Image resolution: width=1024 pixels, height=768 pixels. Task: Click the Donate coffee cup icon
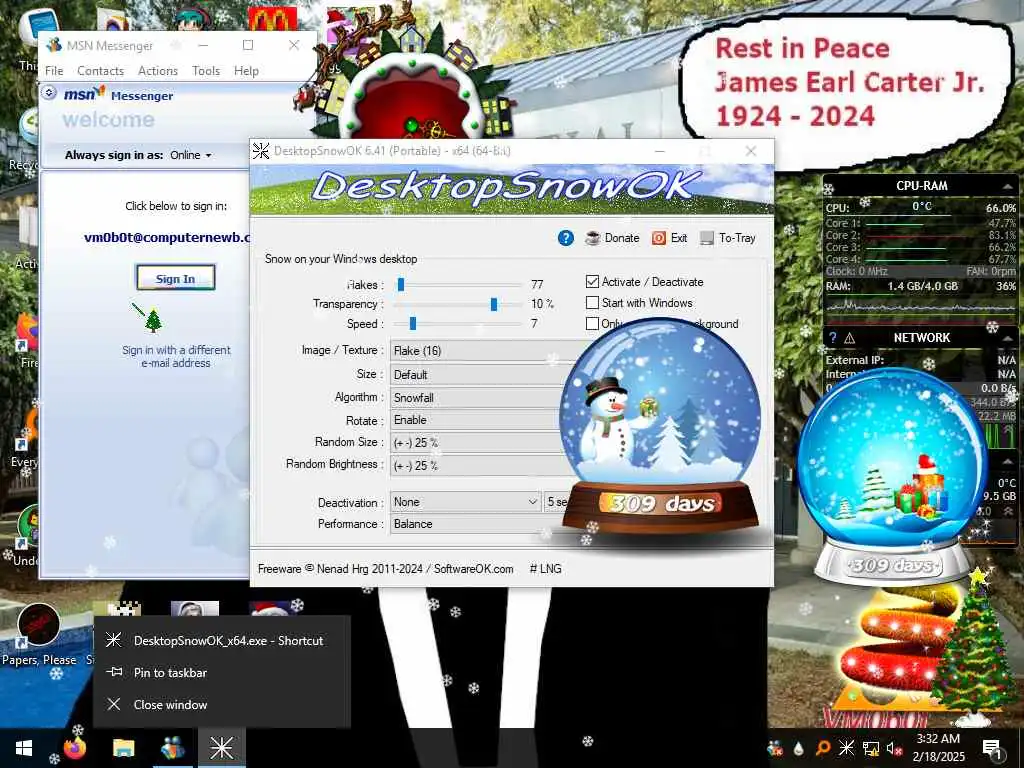click(592, 238)
